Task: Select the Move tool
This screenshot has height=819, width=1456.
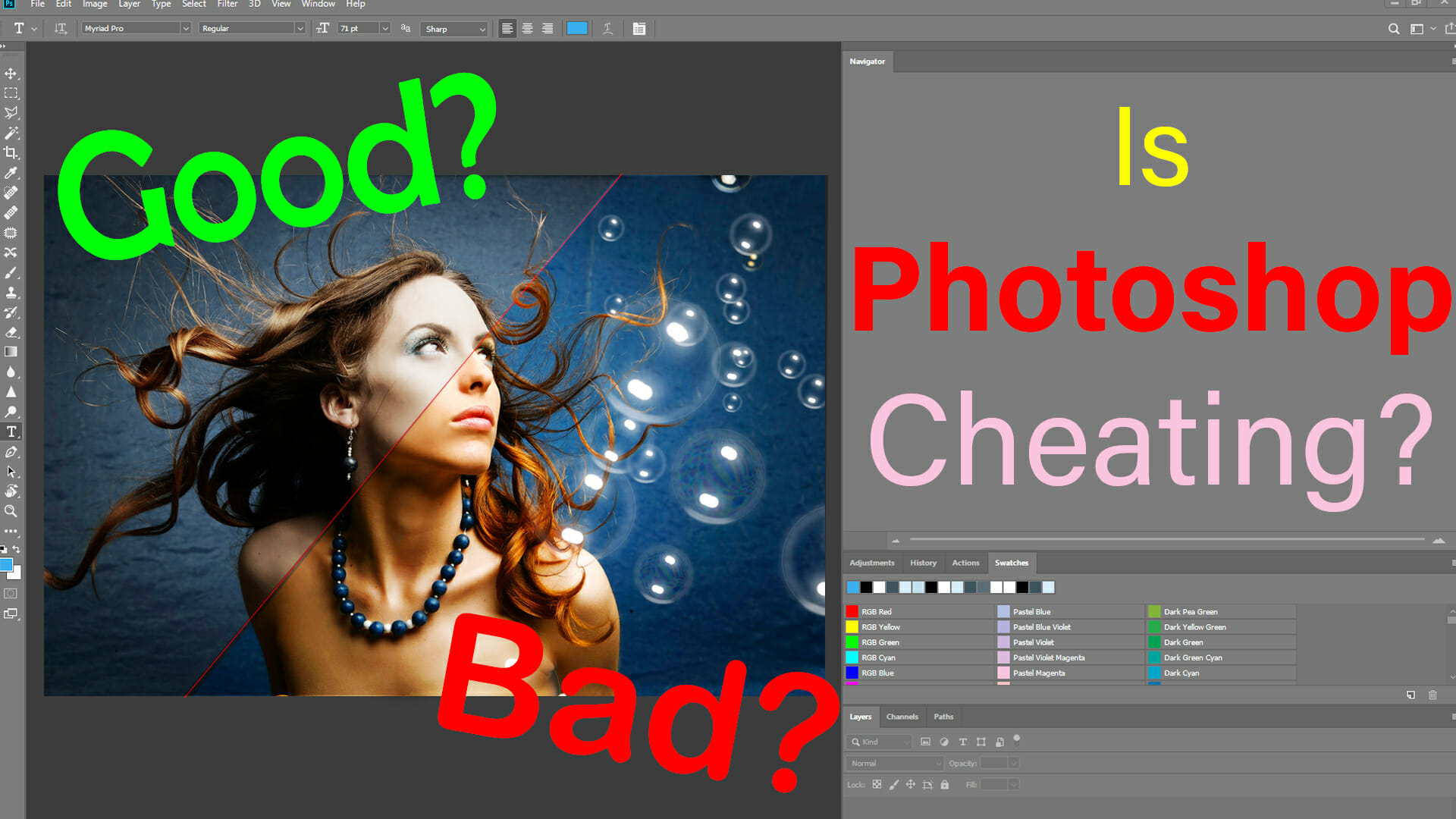Action: pos(11,74)
